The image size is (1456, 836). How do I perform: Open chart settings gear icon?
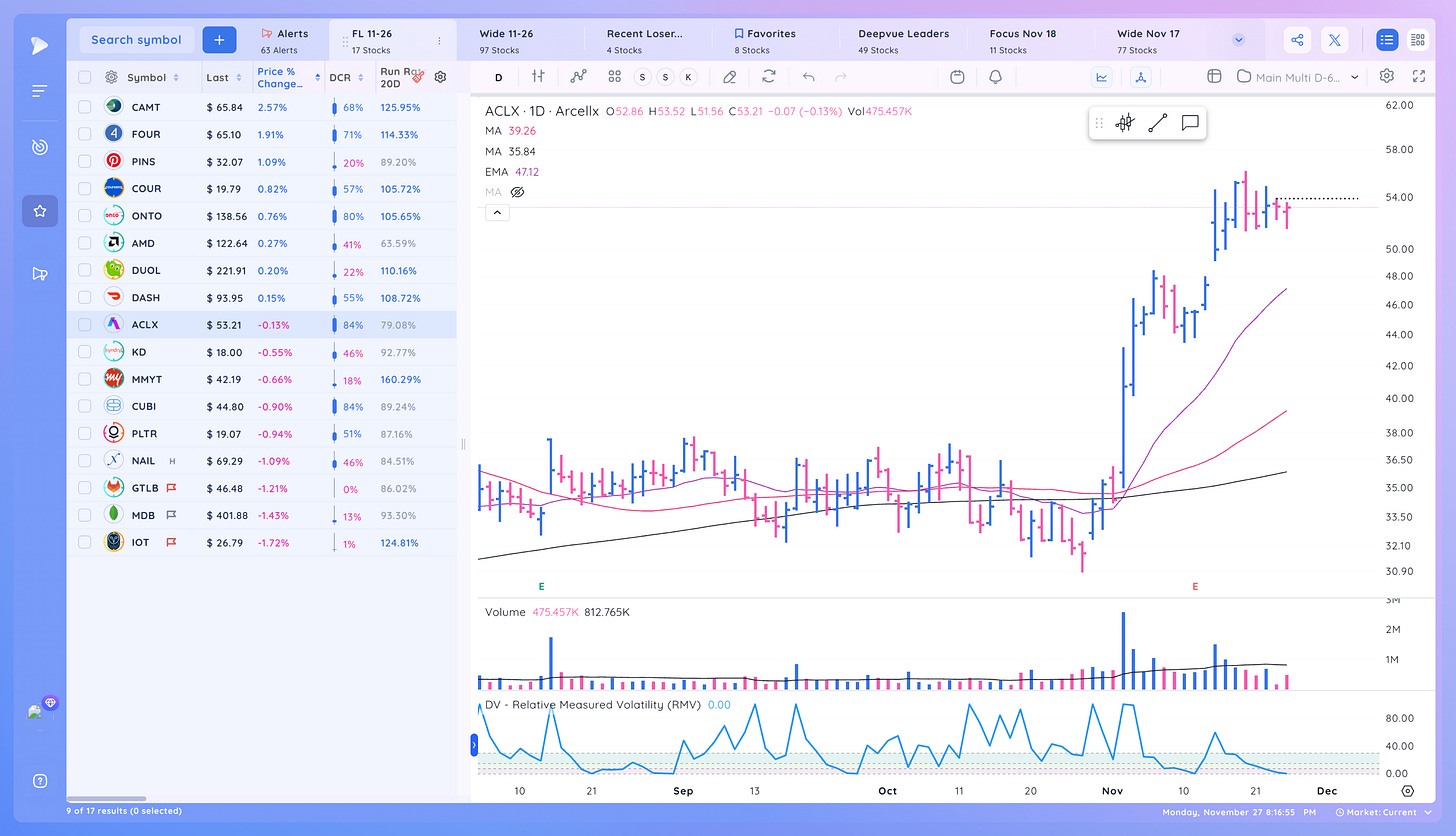[x=1387, y=76]
